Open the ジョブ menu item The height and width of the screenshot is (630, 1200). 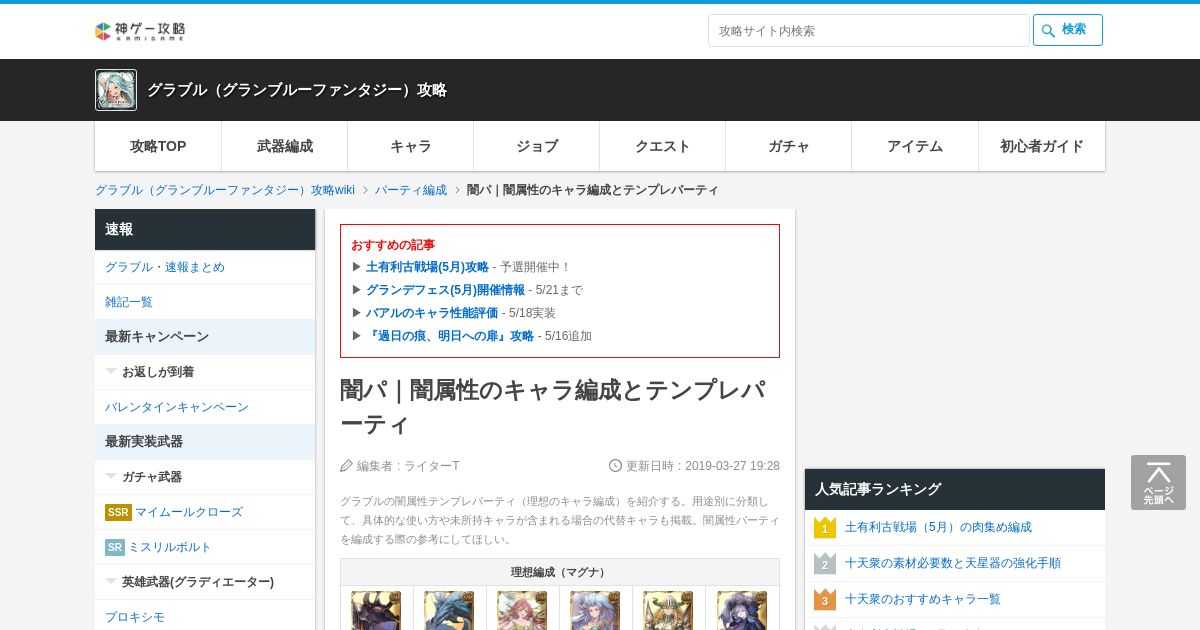(537, 146)
